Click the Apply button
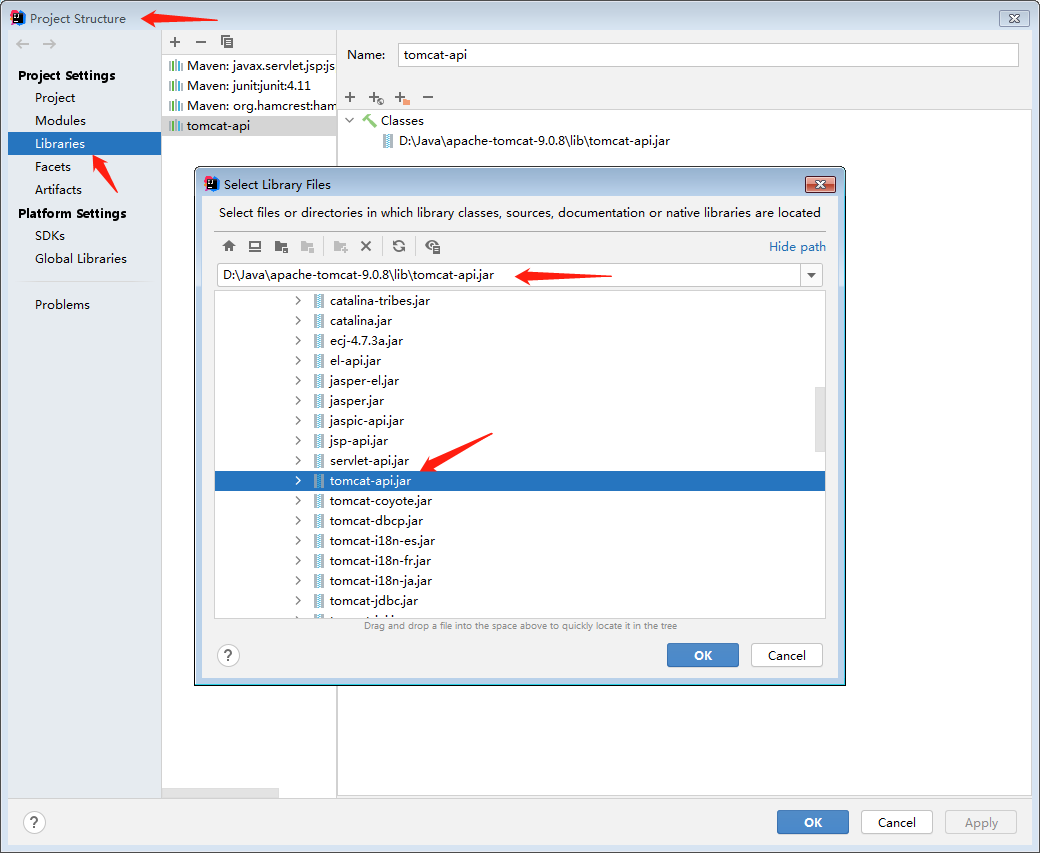 (981, 822)
